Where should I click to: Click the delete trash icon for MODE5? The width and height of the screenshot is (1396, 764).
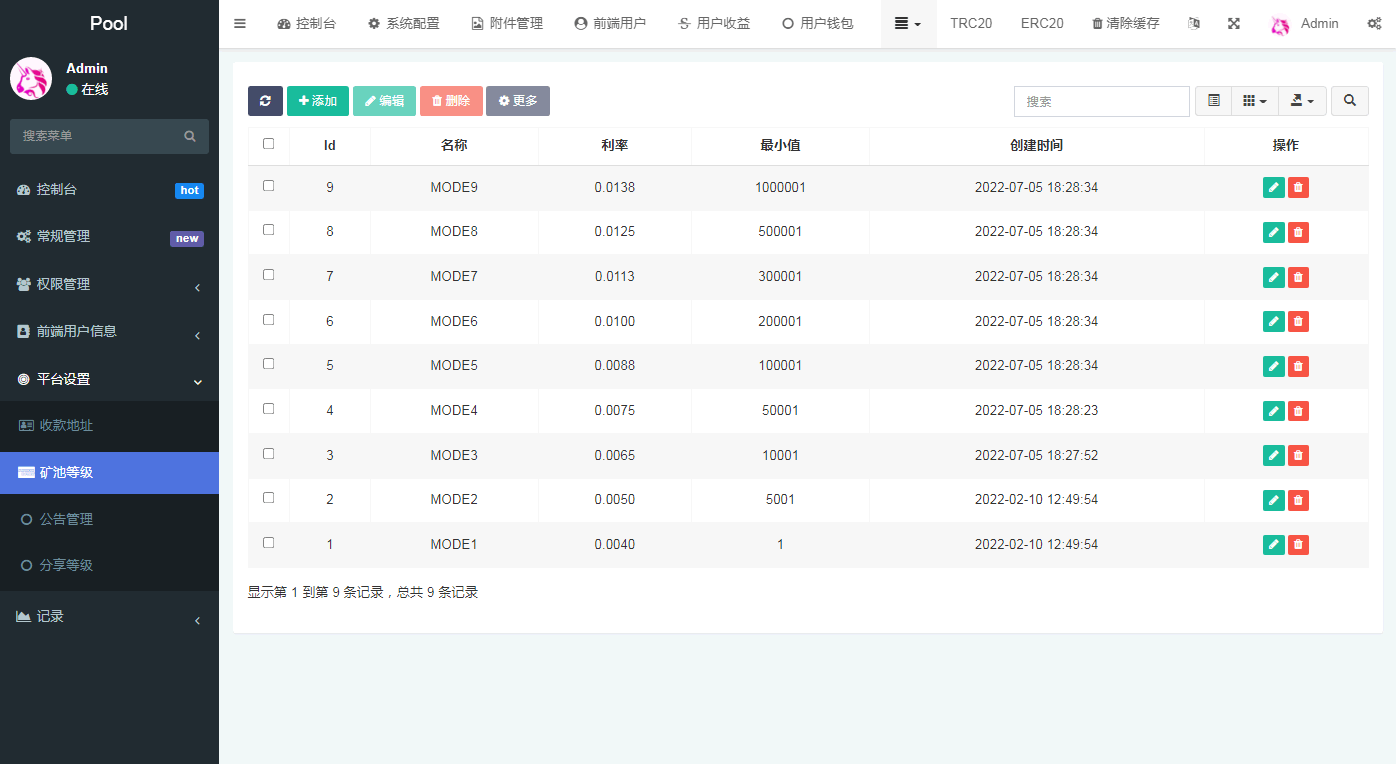tap(1298, 366)
